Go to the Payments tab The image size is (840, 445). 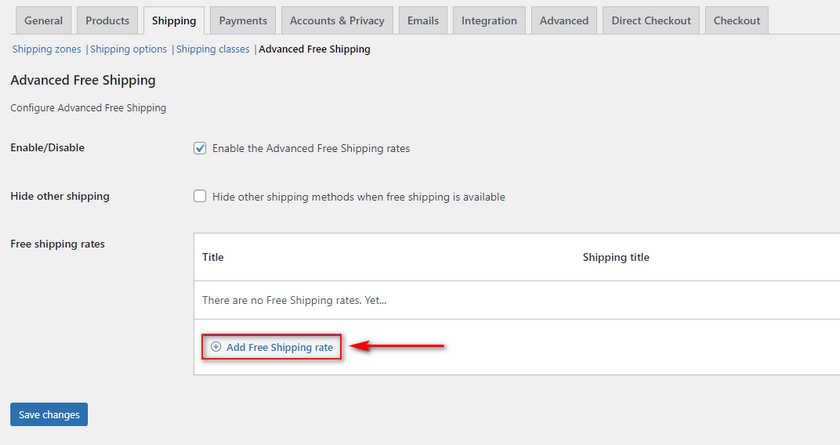tap(243, 20)
